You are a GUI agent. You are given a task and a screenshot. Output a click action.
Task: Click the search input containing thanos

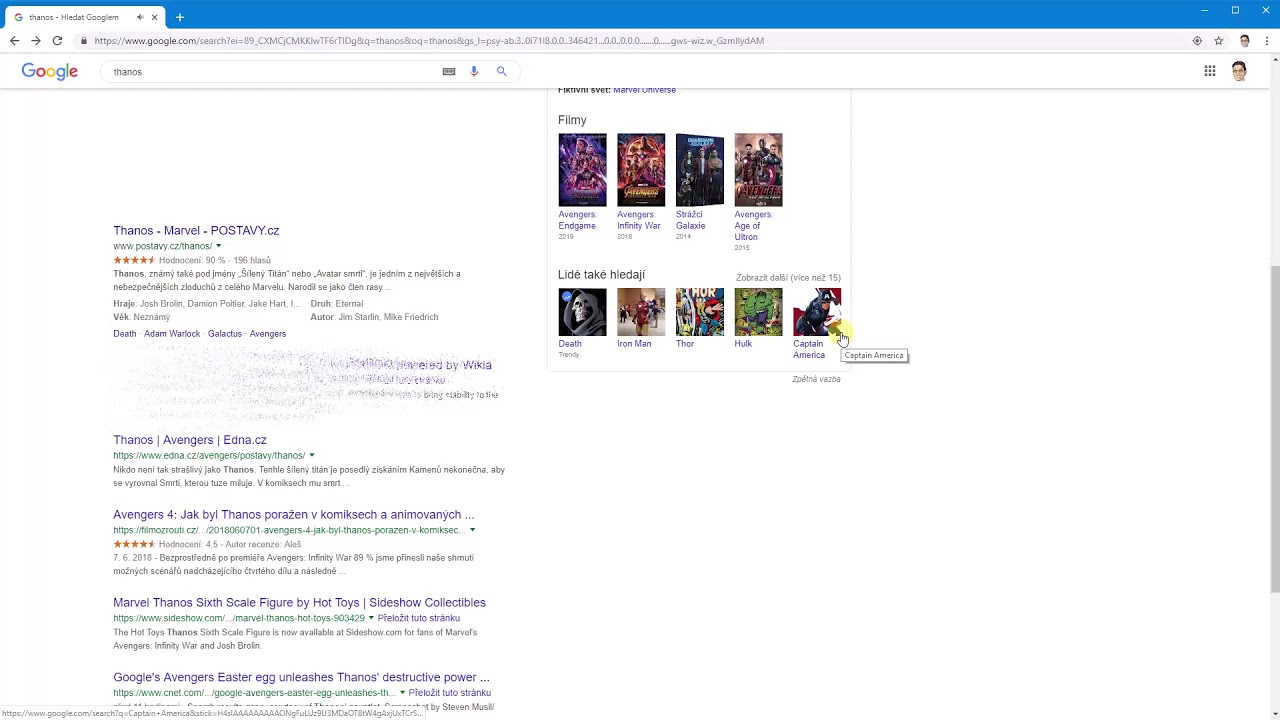click(270, 72)
